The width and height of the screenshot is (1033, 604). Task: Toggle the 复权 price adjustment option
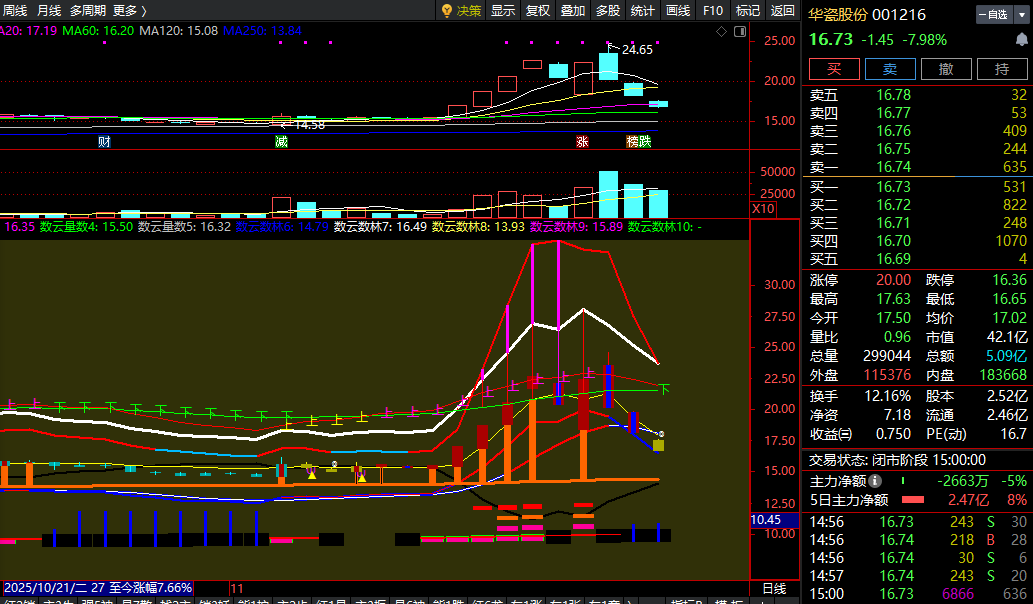tap(538, 11)
